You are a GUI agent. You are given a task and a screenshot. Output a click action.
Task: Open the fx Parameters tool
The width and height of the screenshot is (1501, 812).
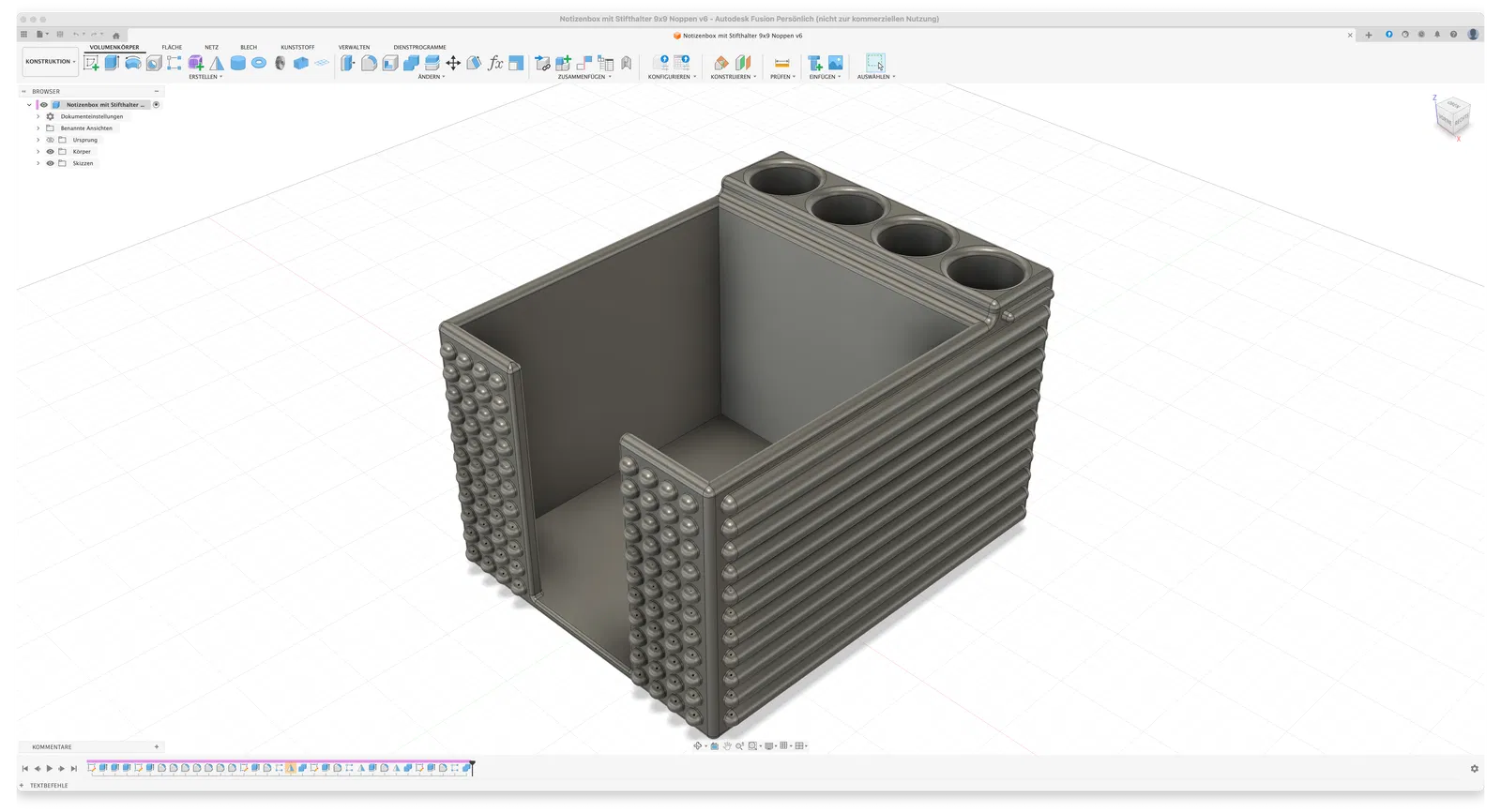(x=495, y=63)
